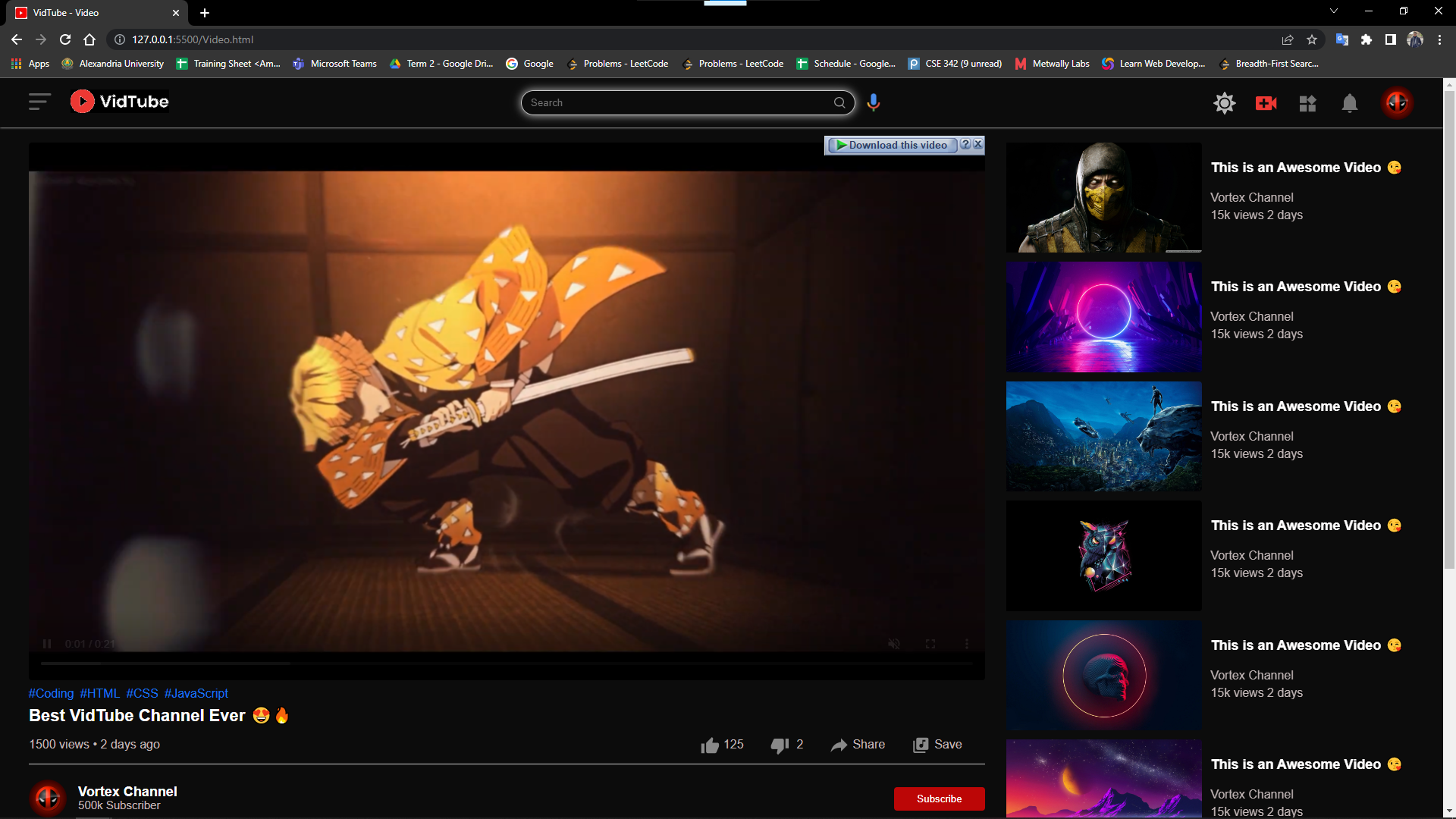
Task: Click the title next to the owl thumbnail
Action: [x=1305, y=526]
